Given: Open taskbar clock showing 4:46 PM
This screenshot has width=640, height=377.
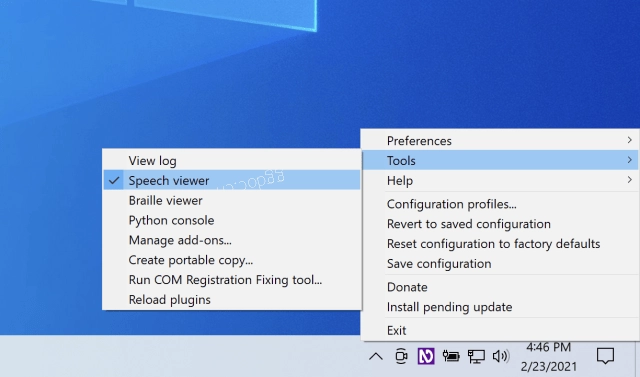Looking at the screenshot, I should [549, 357].
